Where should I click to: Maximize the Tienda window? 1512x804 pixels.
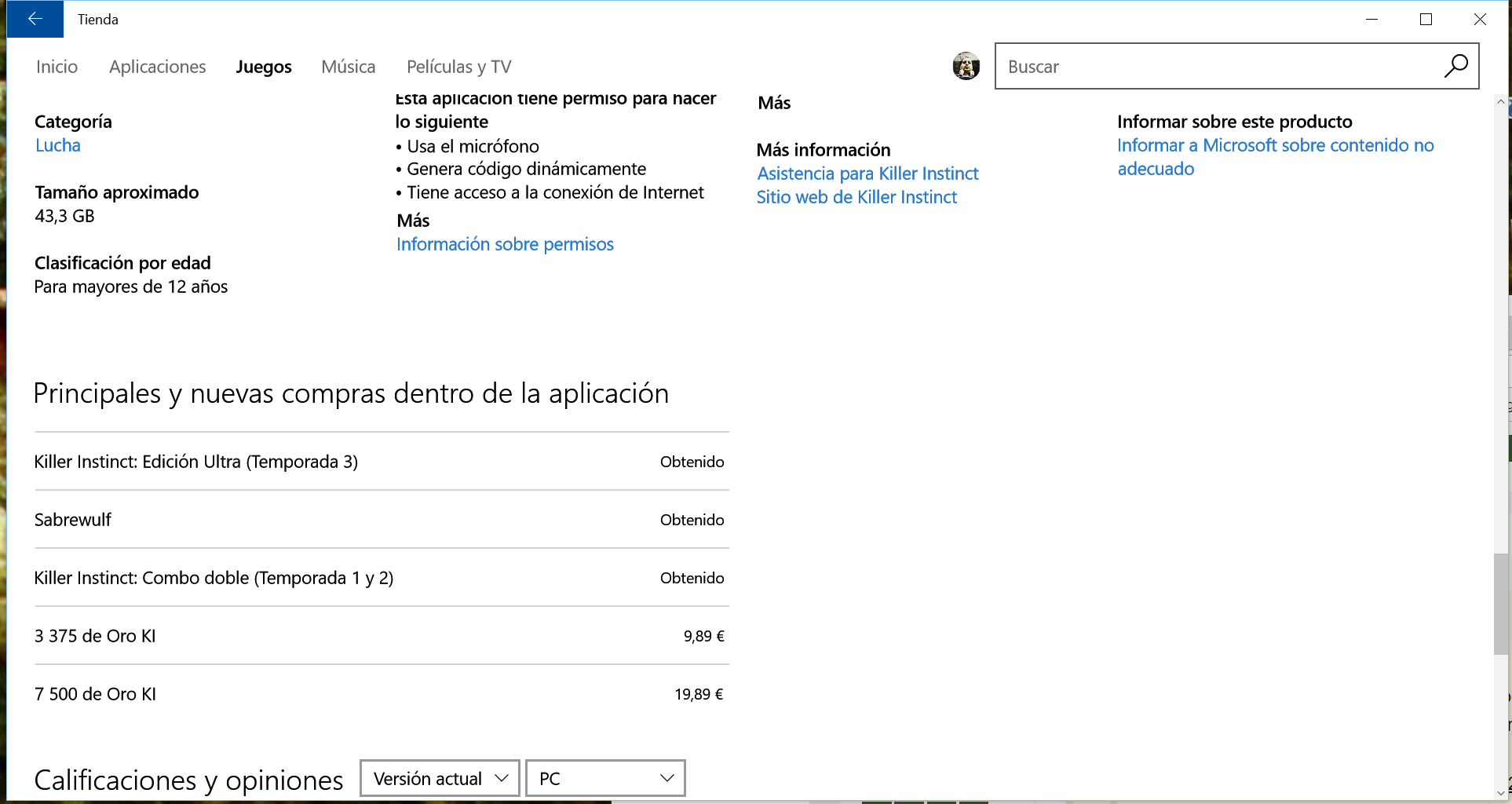[1426, 20]
